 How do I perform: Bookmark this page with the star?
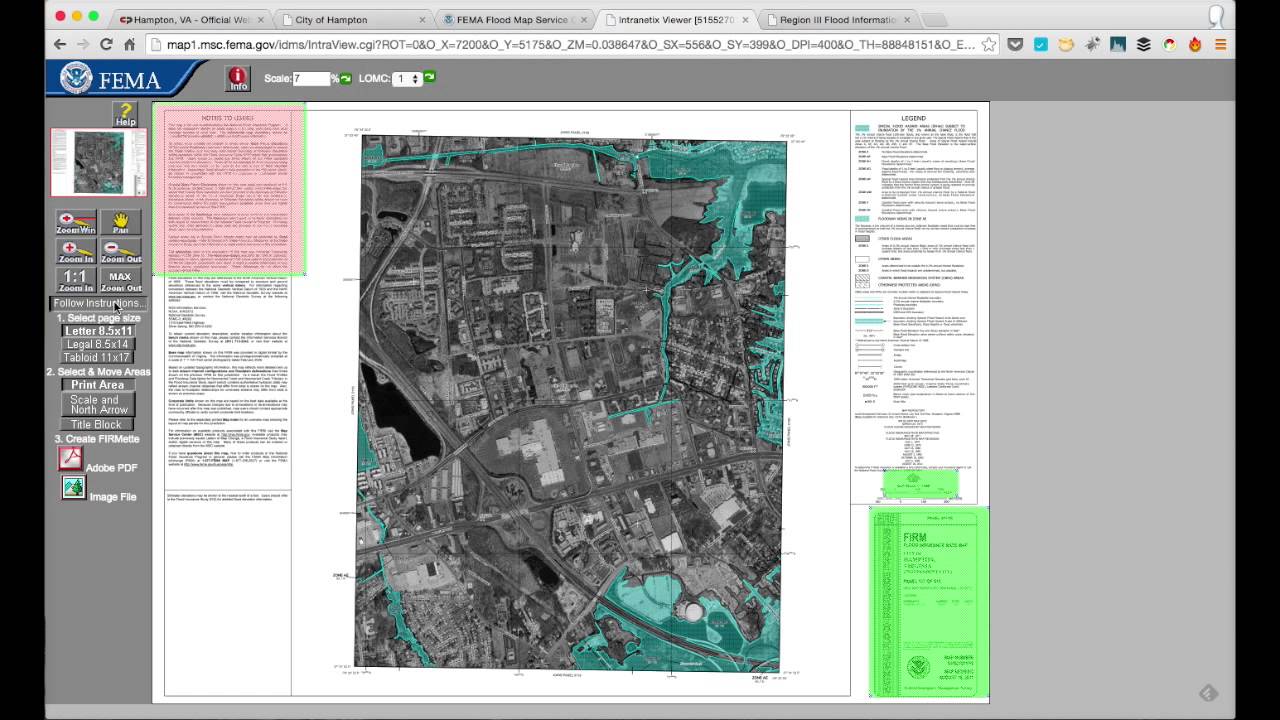coord(988,44)
